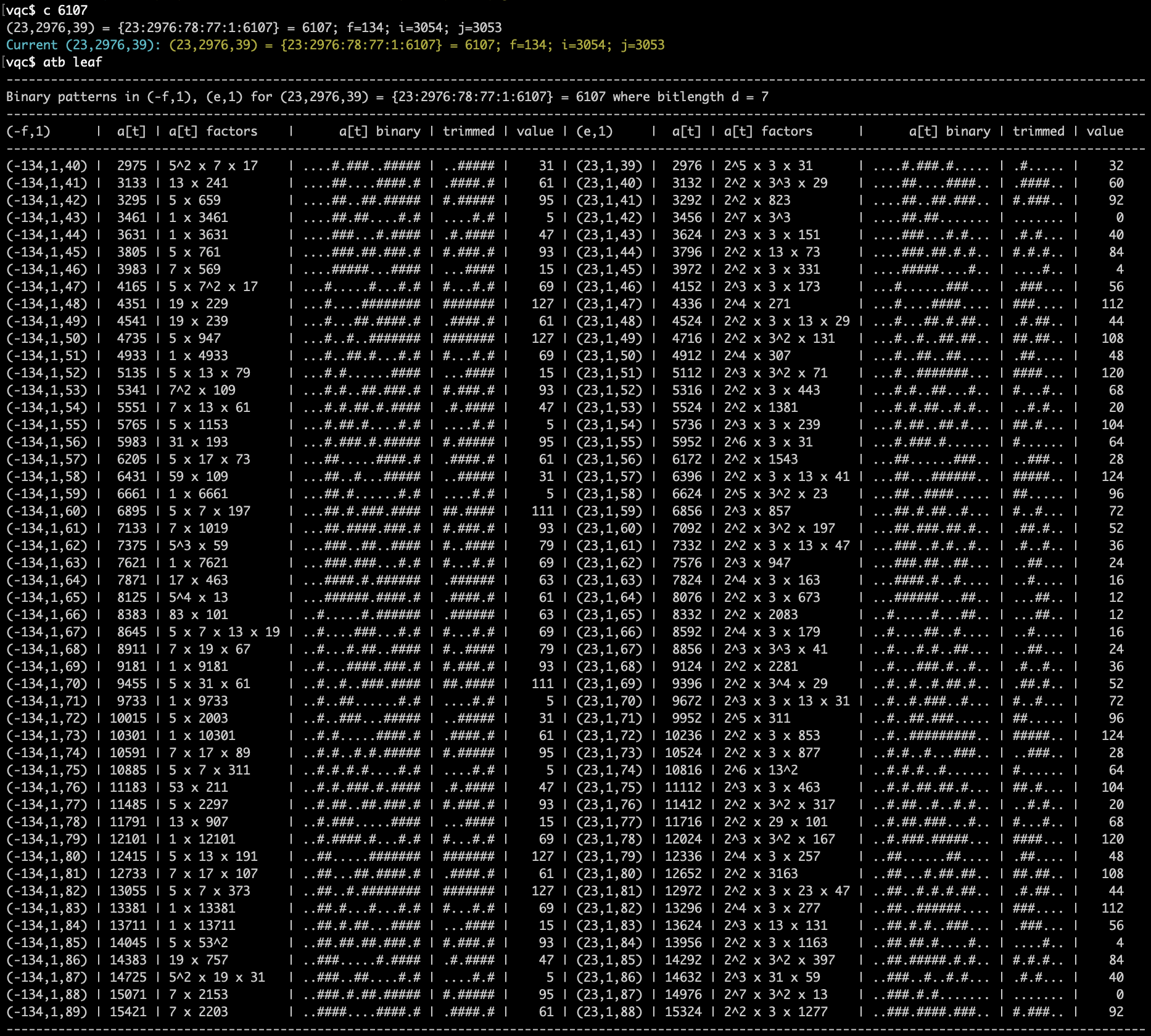Viewport: 1151px width, 1036px height.
Task: Click the factors '2^2 x 3^2 x 131'
Action: point(780,339)
